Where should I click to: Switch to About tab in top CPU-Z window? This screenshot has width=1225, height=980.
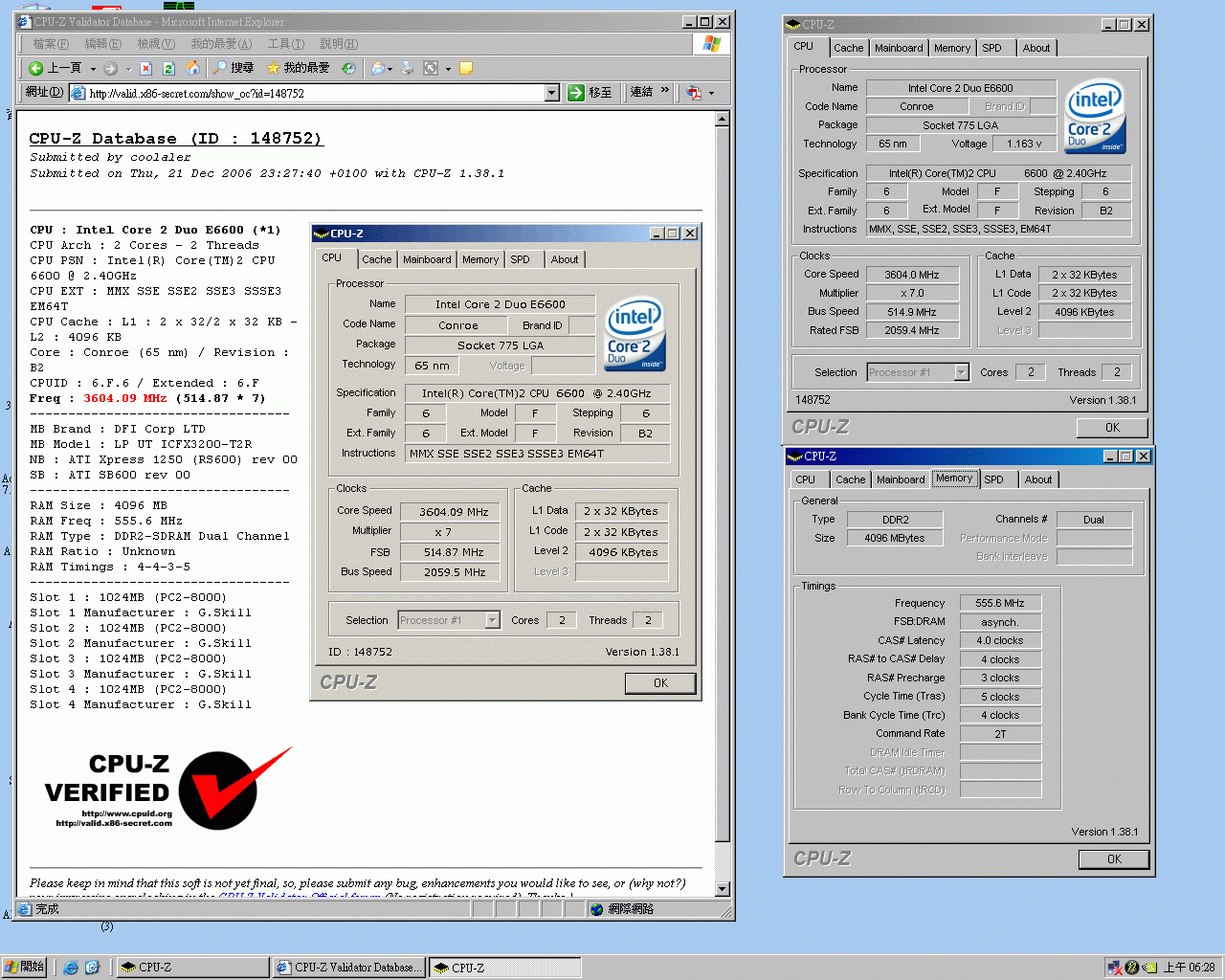tap(1036, 48)
